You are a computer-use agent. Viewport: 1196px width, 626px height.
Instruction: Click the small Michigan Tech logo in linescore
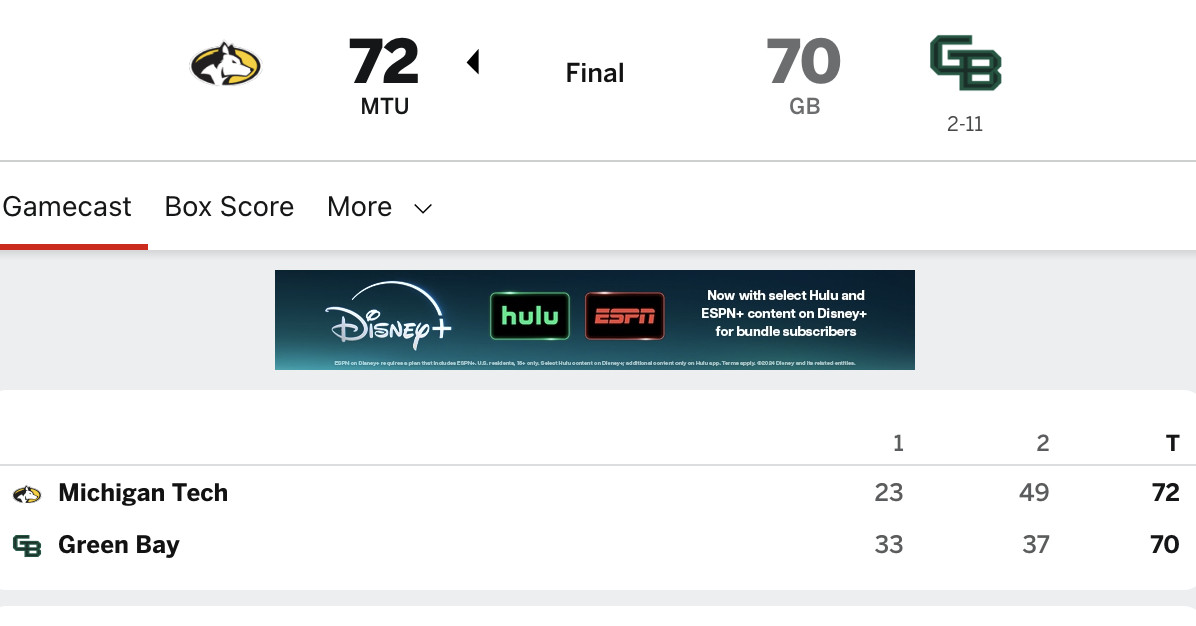coord(26,494)
